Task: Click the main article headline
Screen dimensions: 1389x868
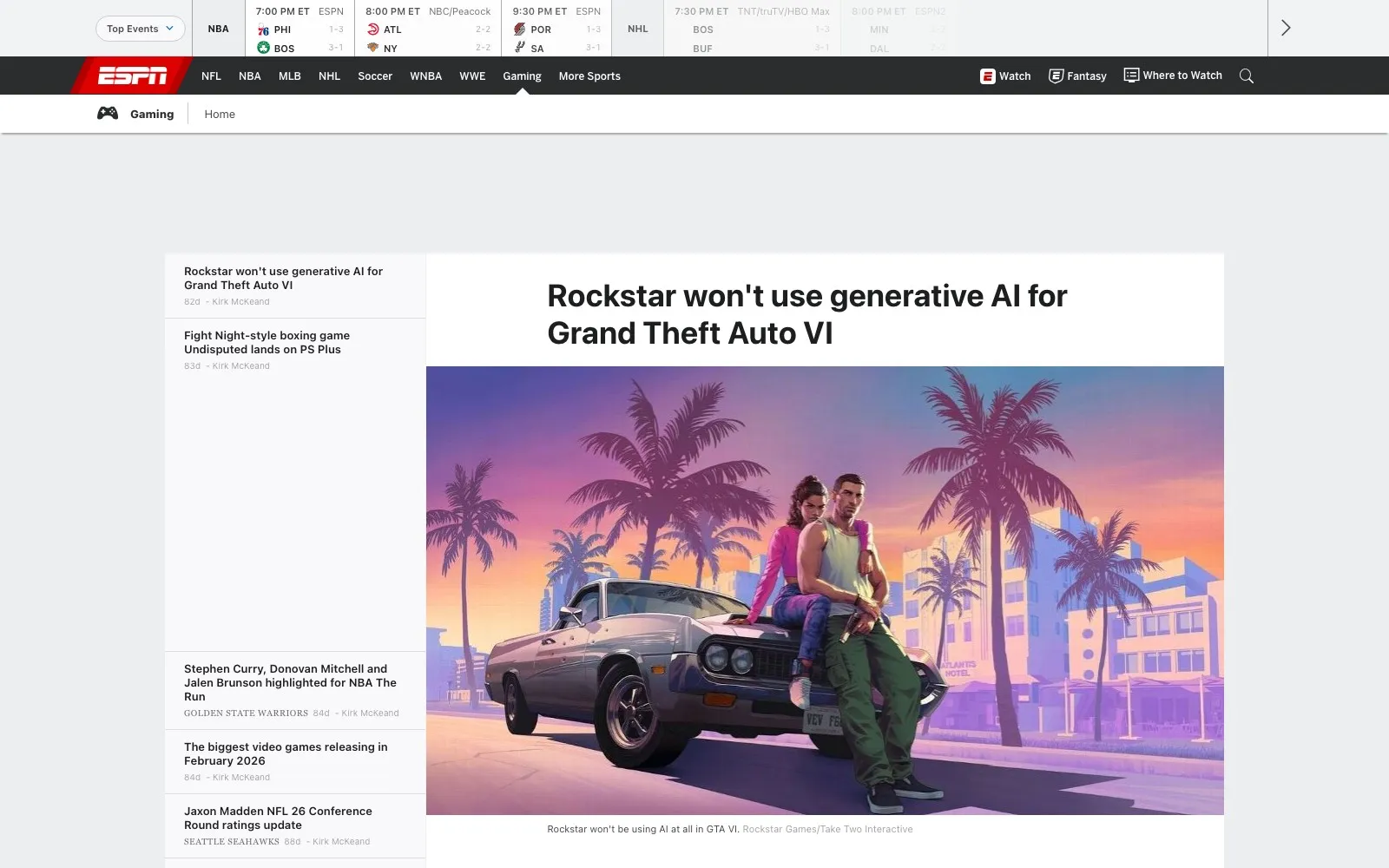Action: [807, 314]
